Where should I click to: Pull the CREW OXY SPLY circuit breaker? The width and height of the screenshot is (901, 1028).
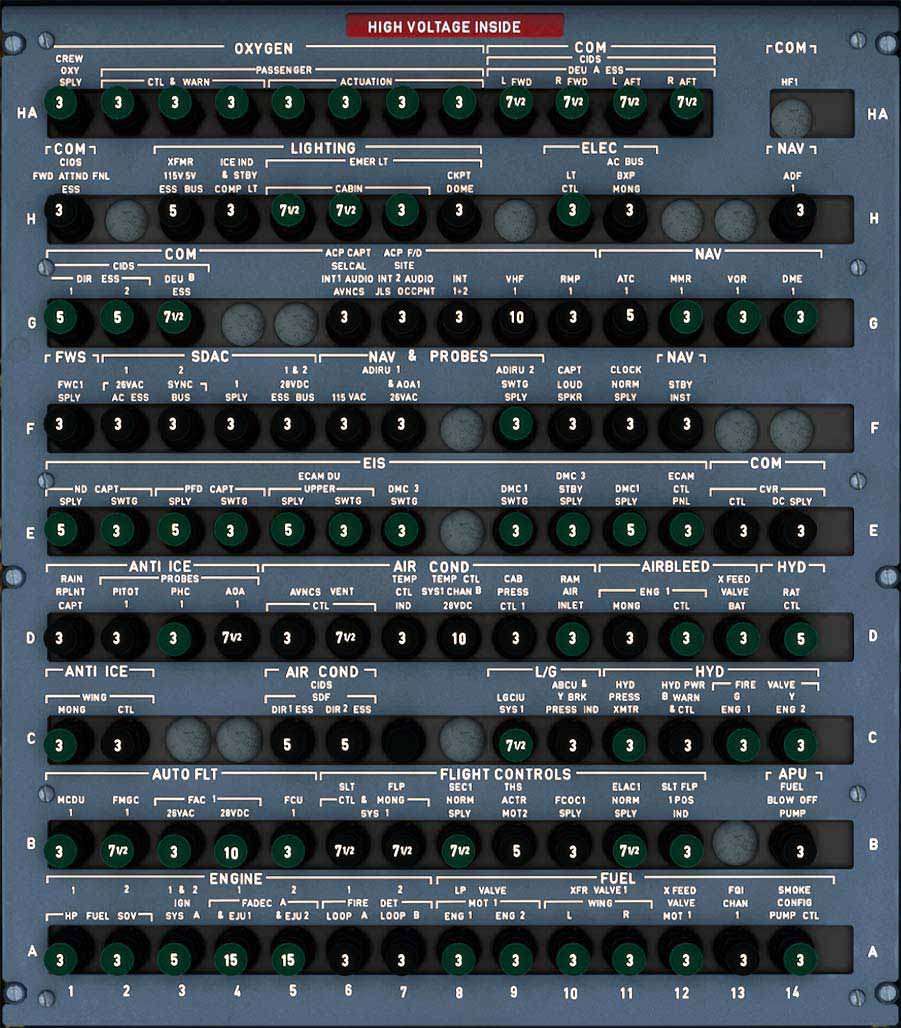[61, 103]
